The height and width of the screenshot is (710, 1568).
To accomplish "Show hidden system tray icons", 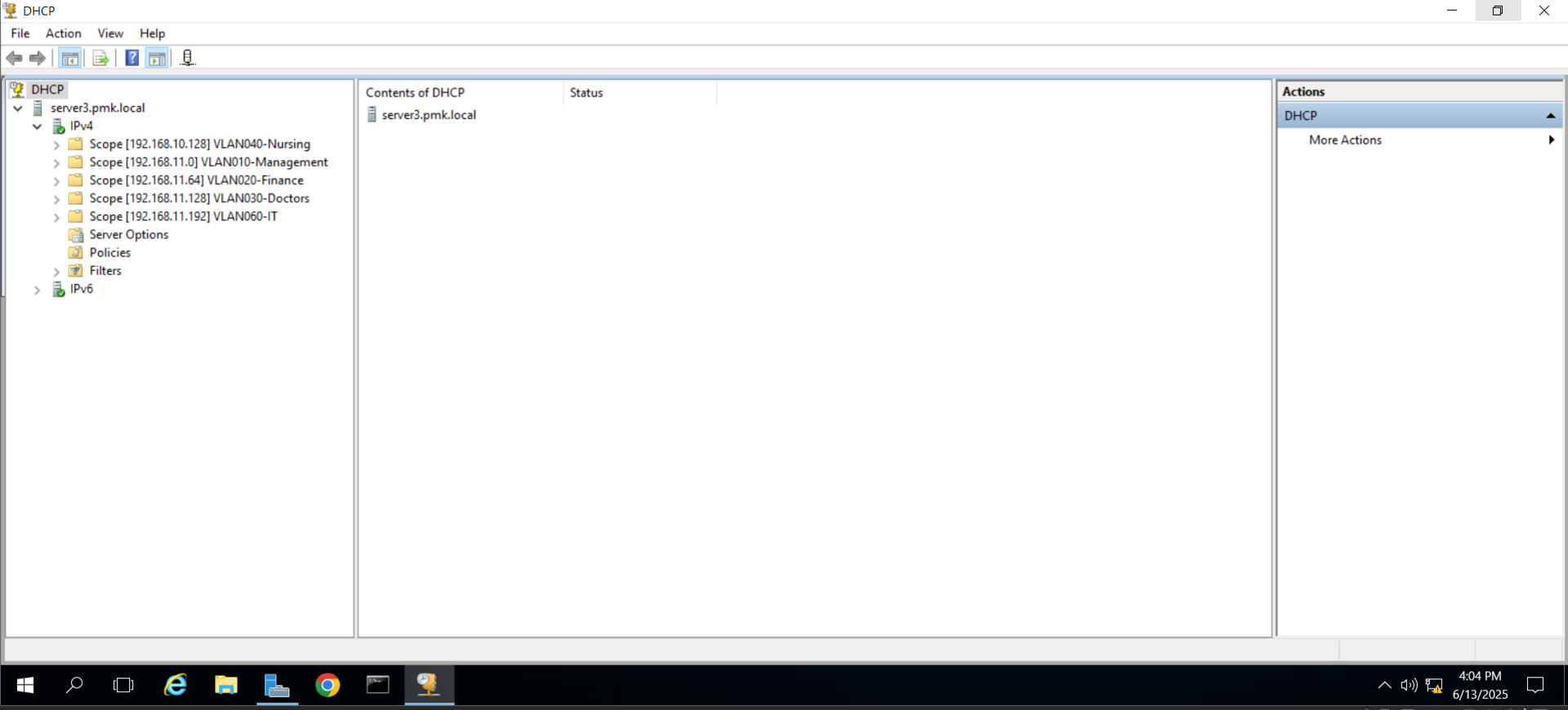I will coord(1384,686).
